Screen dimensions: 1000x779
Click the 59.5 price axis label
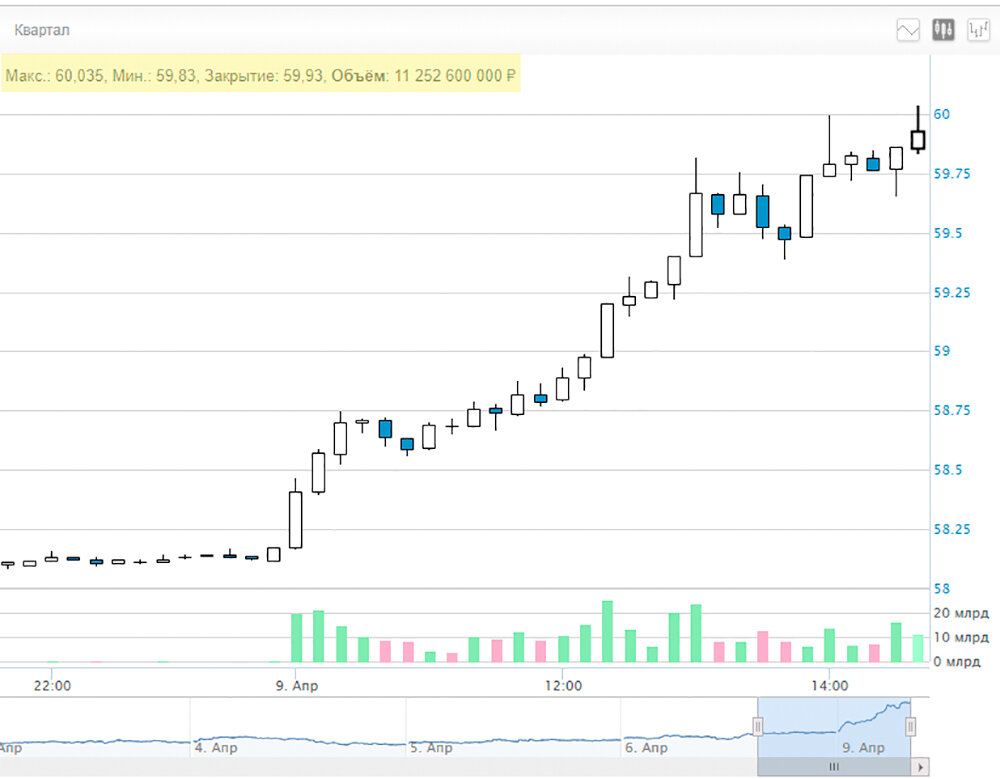(948, 234)
